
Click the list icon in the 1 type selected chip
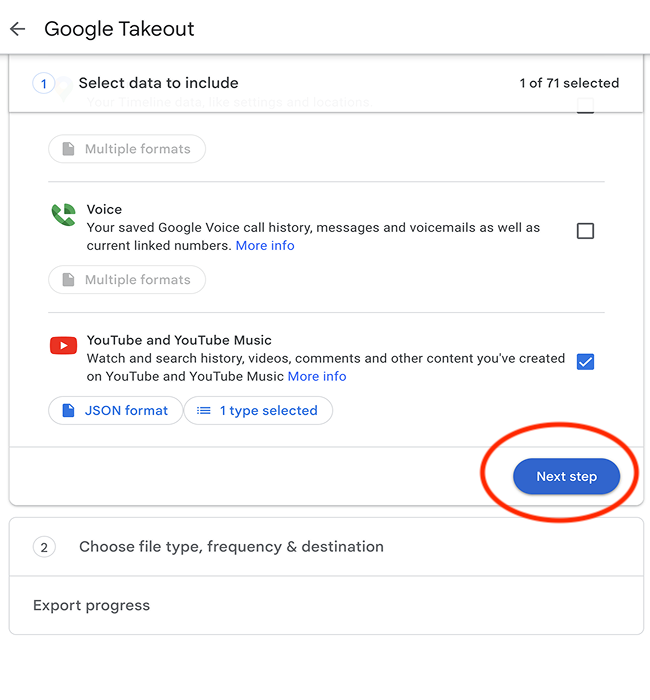(204, 411)
